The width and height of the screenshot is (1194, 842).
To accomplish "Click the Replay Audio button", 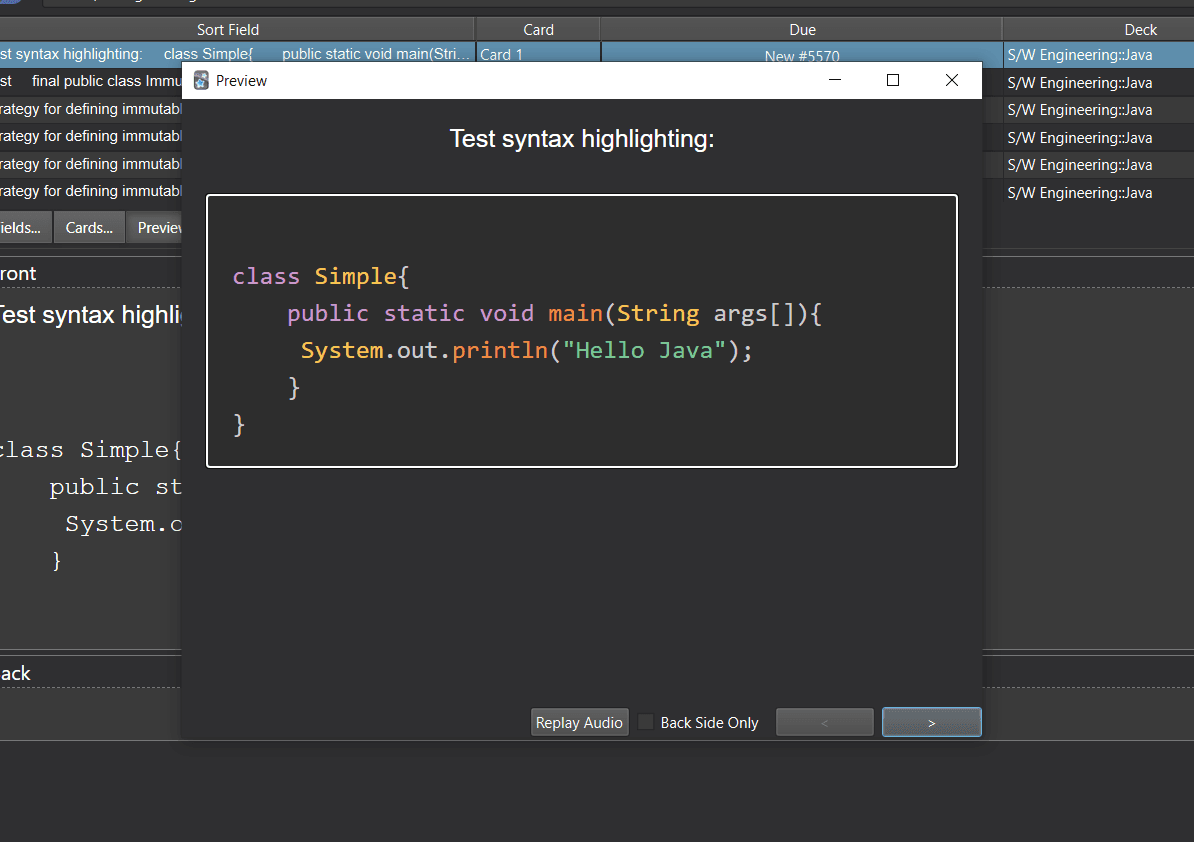I will coord(579,722).
